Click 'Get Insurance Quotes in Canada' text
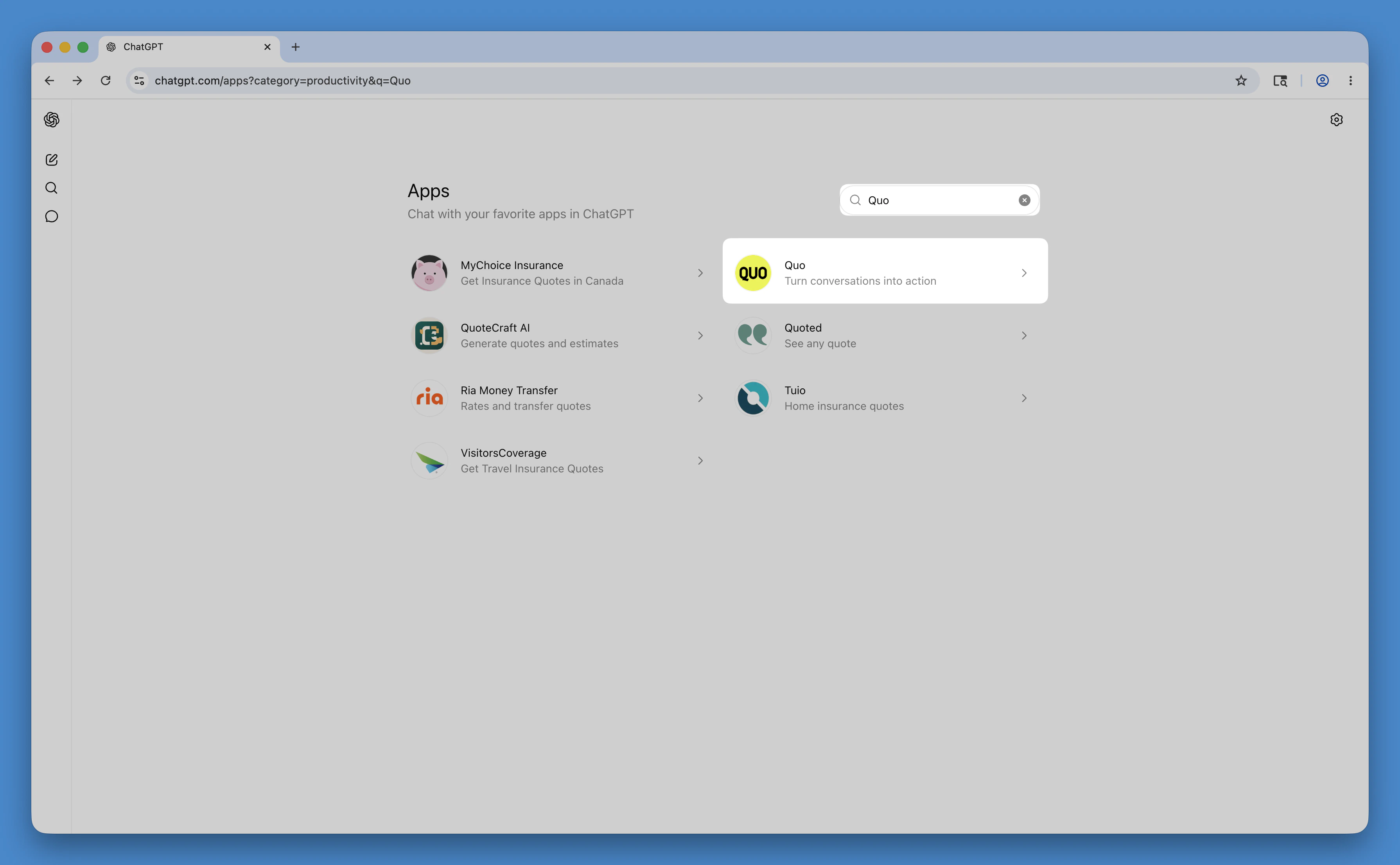 click(542, 281)
